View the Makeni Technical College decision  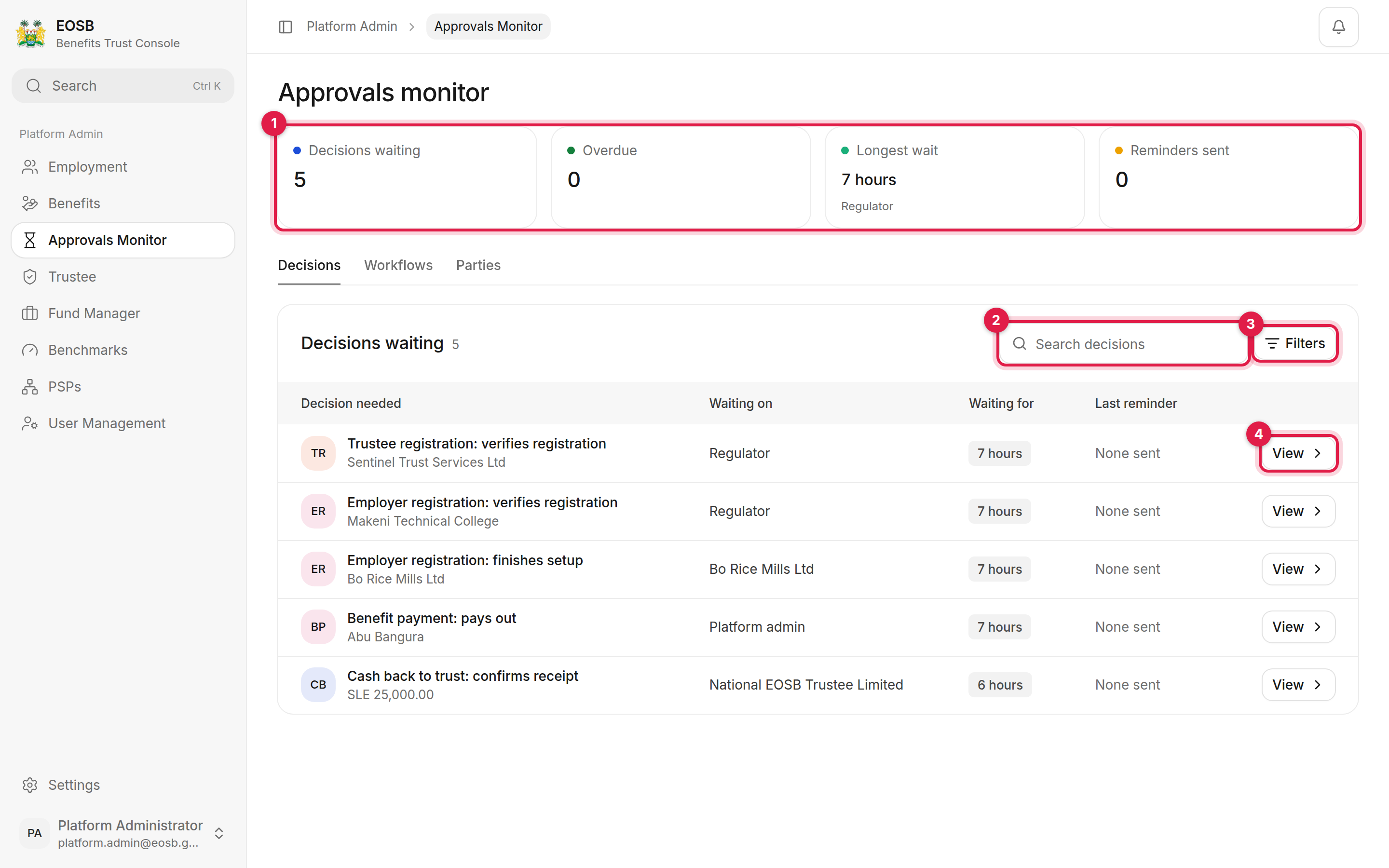tap(1298, 511)
